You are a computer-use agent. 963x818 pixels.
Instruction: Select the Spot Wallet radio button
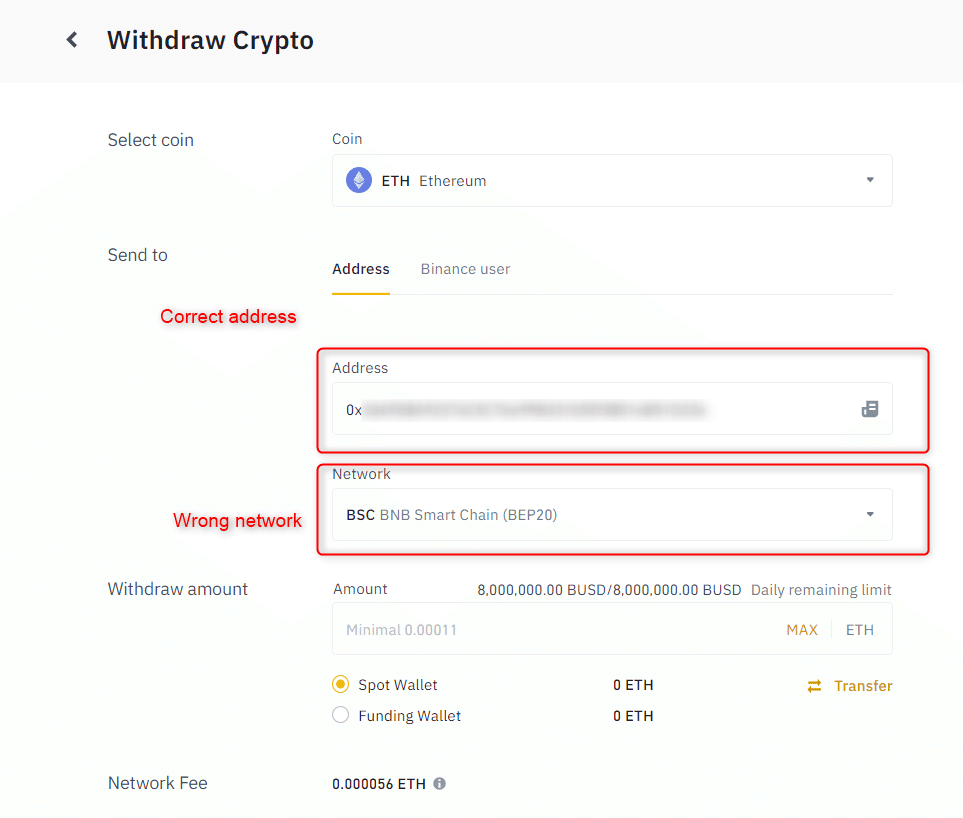click(341, 685)
